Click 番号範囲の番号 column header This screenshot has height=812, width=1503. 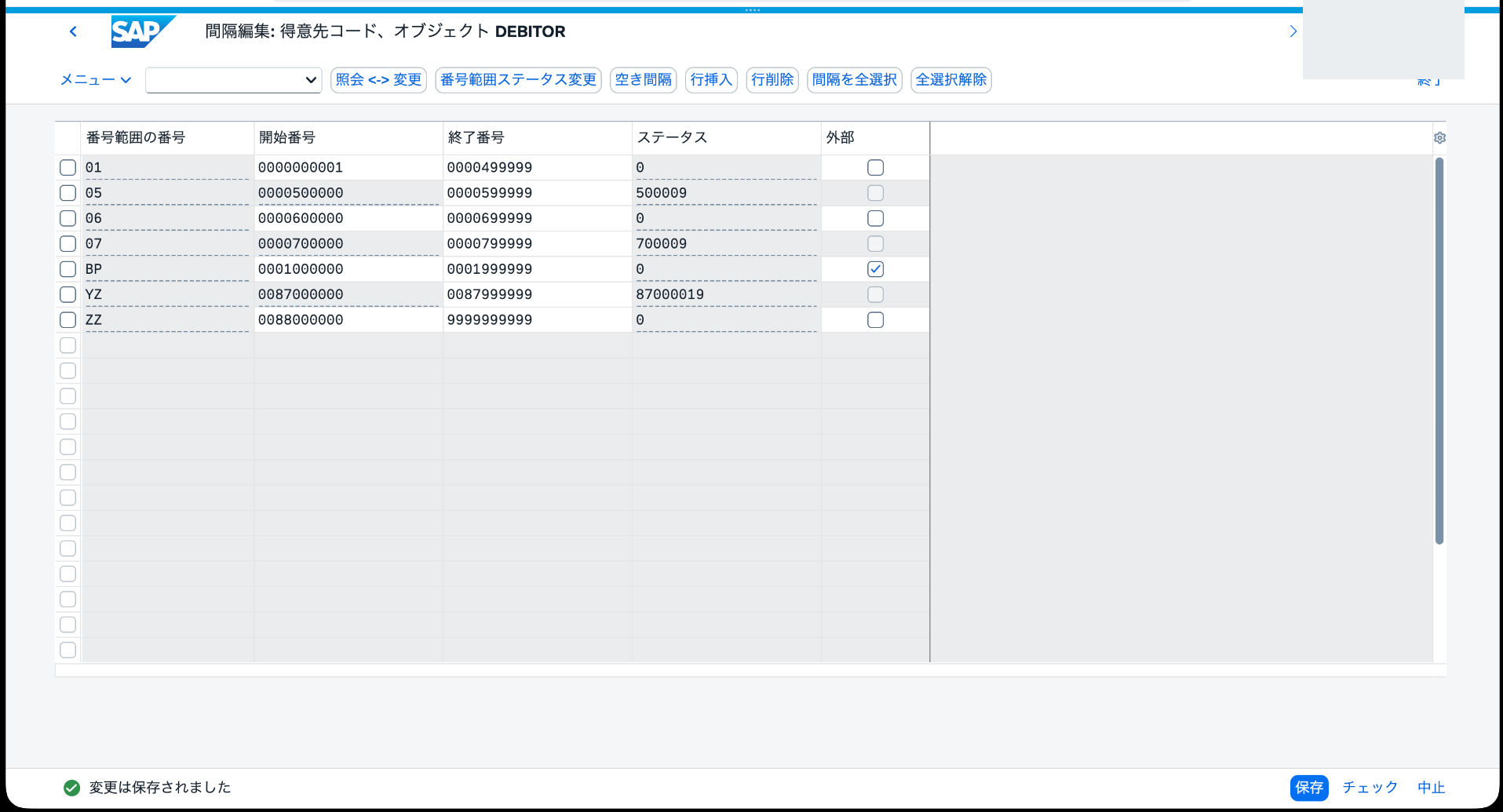click(x=167, y=138)
